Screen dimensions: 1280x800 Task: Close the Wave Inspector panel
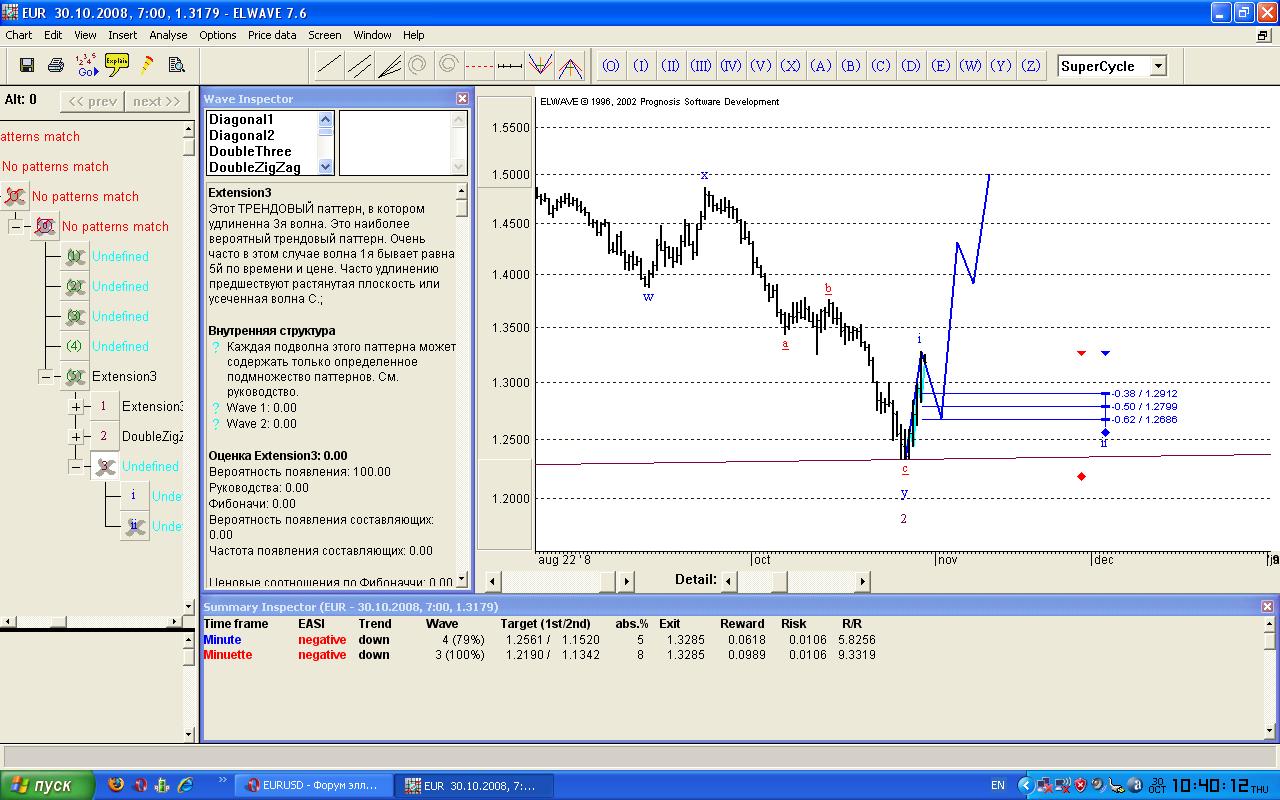(x=462, y=99)
